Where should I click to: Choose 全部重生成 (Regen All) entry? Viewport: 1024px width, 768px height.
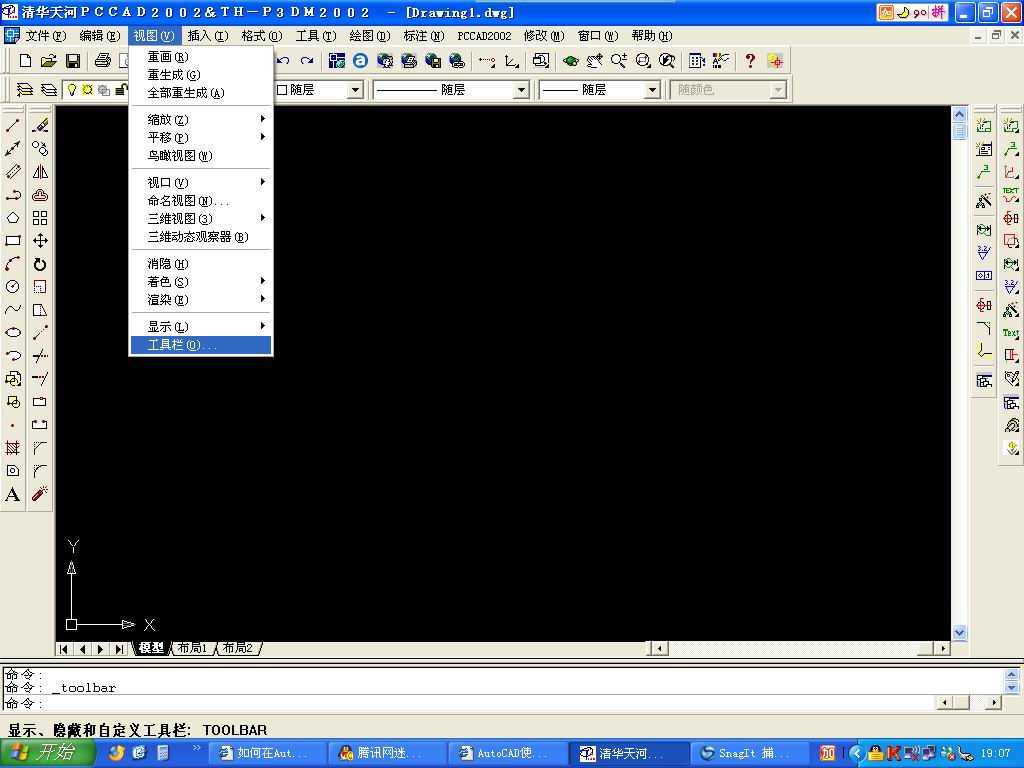[201, 93]
